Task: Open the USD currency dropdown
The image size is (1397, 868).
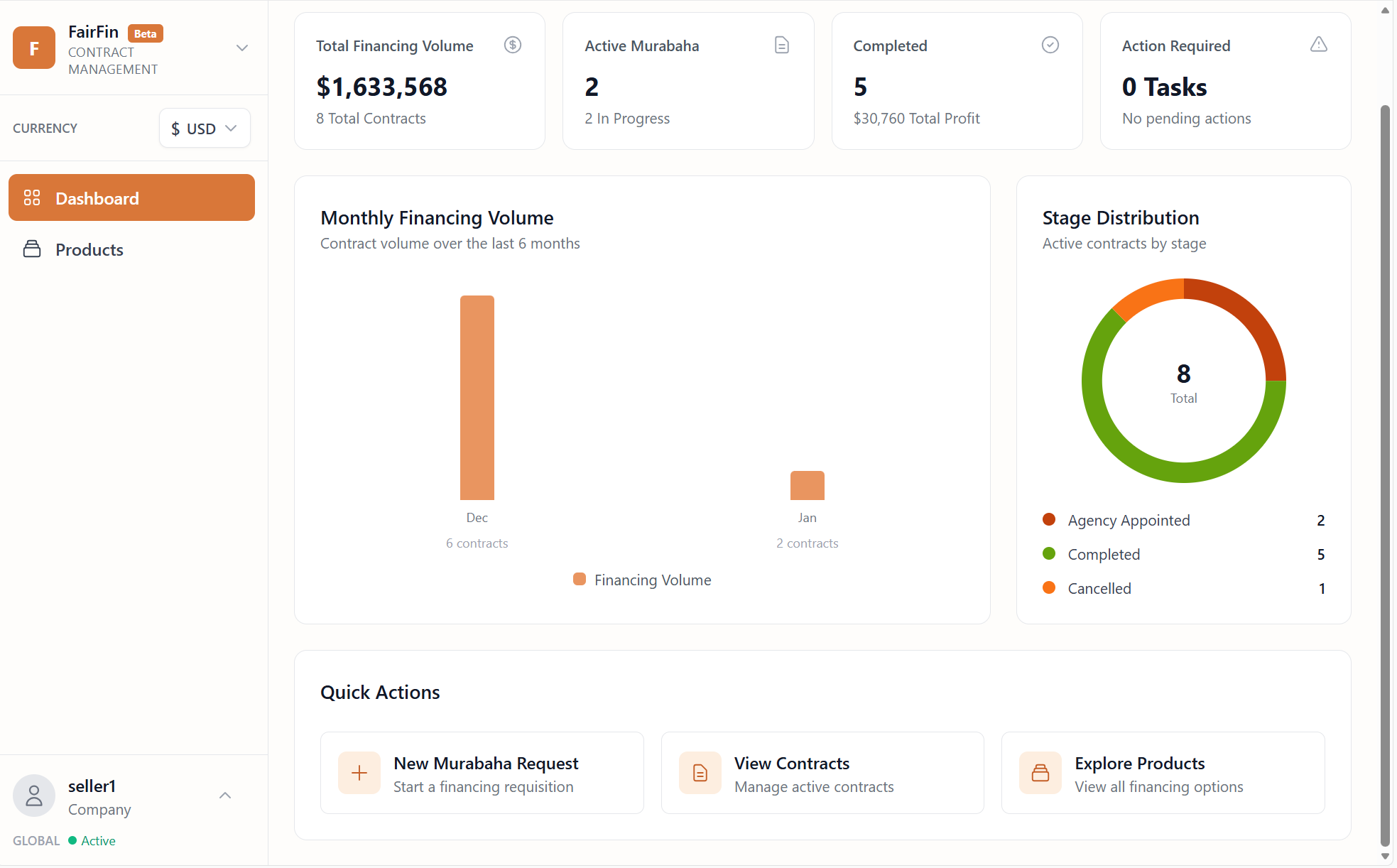Action: click(205, 129)
